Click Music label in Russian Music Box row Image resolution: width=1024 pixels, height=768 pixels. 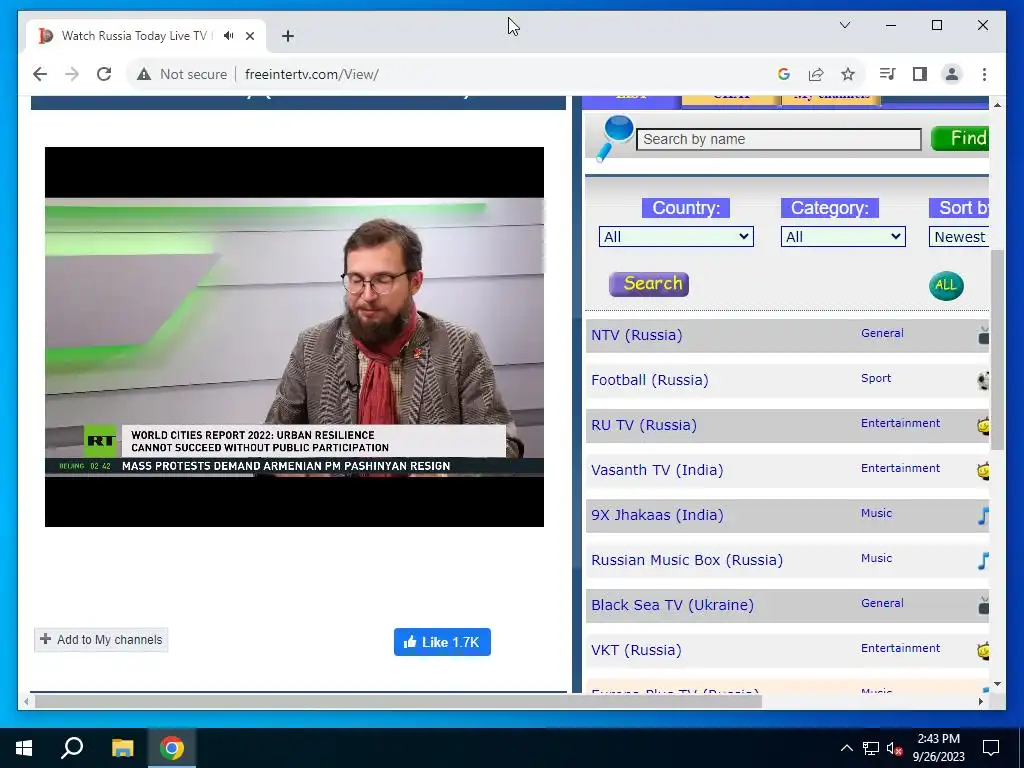tap(876, 558)
